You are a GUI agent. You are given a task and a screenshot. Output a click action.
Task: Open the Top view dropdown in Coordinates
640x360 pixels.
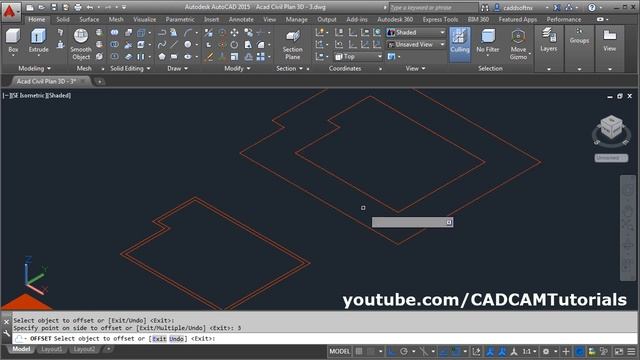[358, 57]
